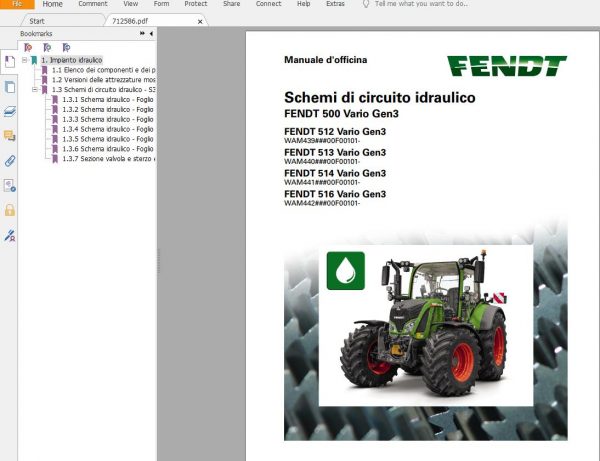Open bookmark '1.3.2 Schema idraulico - Foglio'
Image resolution: width=600 pixels, height=461 pixels.
click(108, 109)
